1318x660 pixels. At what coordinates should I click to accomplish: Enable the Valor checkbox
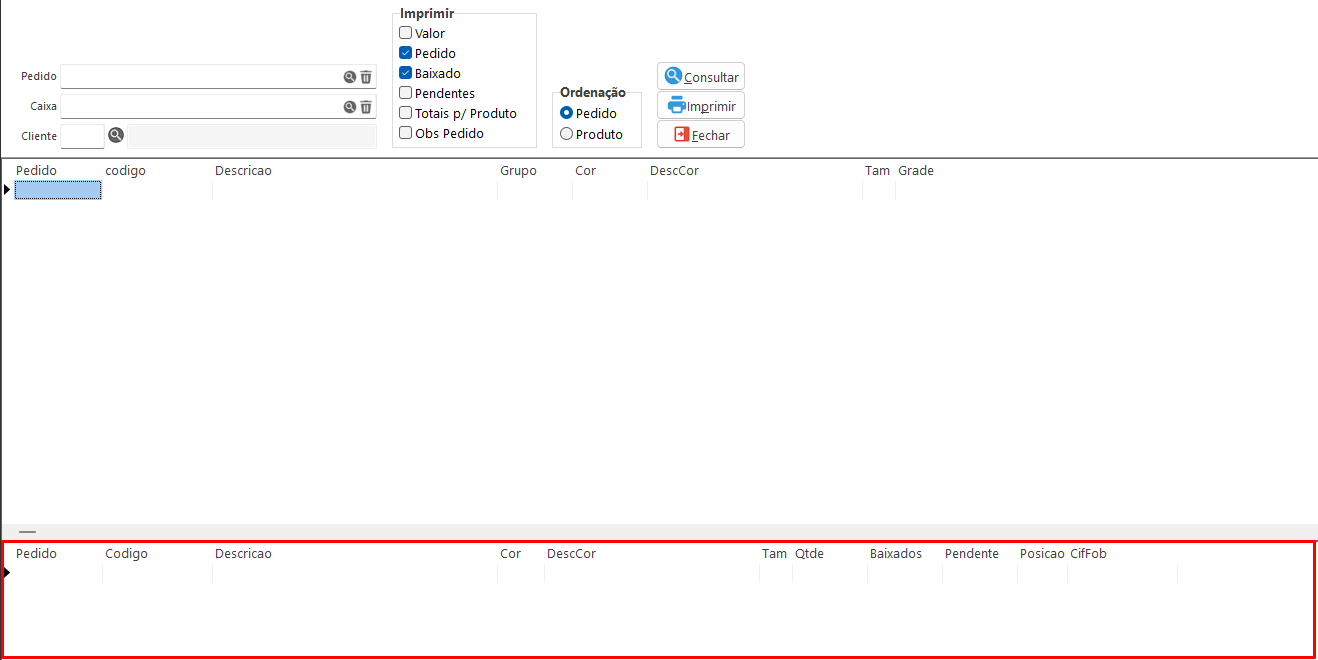pos(406,33)
